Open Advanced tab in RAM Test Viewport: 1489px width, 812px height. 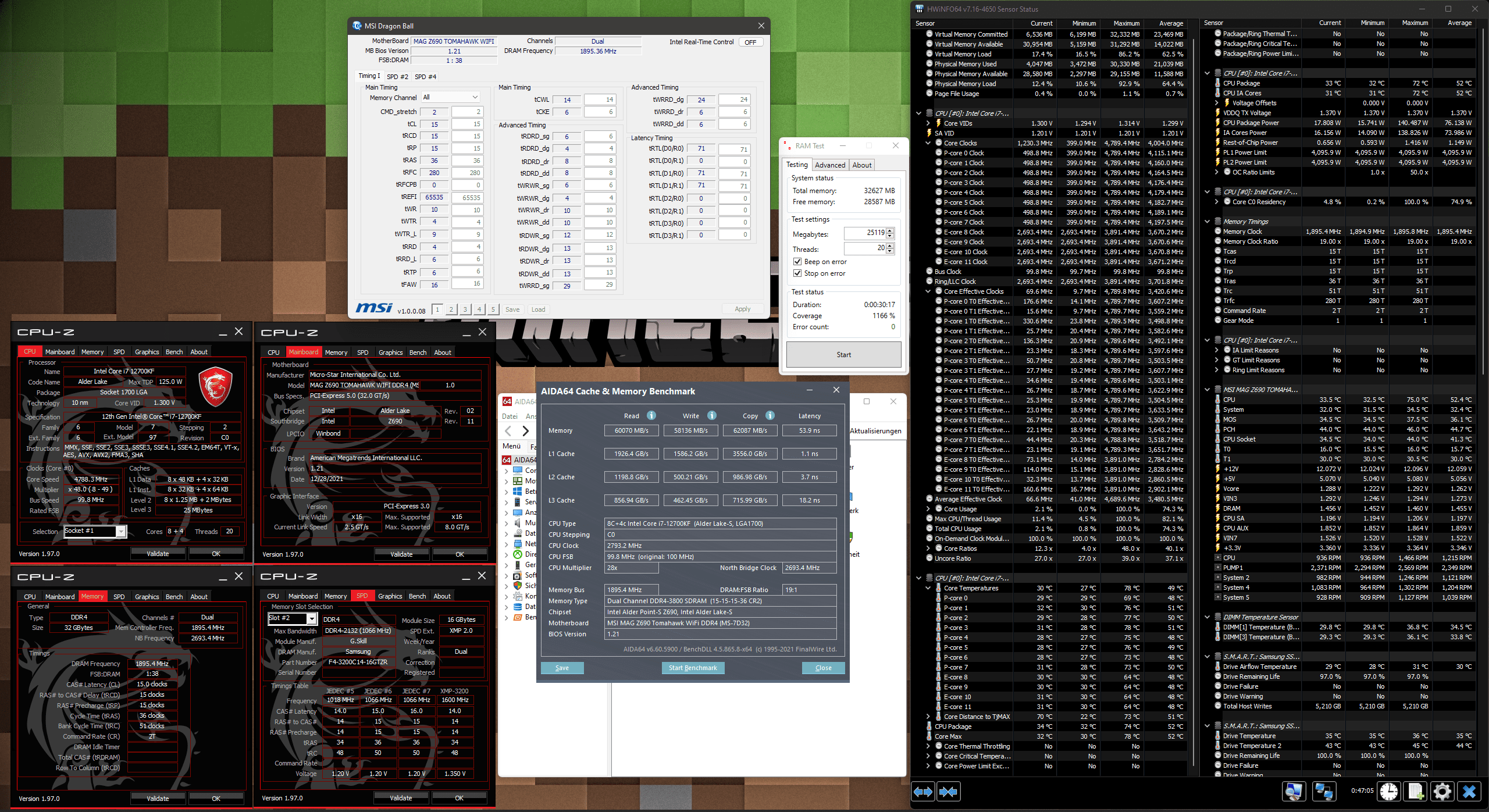[x=830, y=165]
